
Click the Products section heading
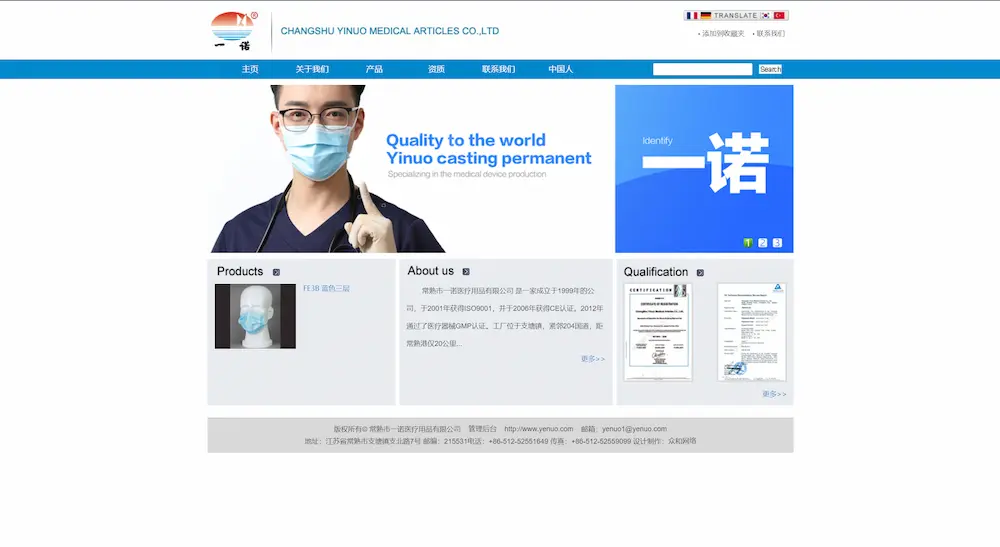coord(240,272)
